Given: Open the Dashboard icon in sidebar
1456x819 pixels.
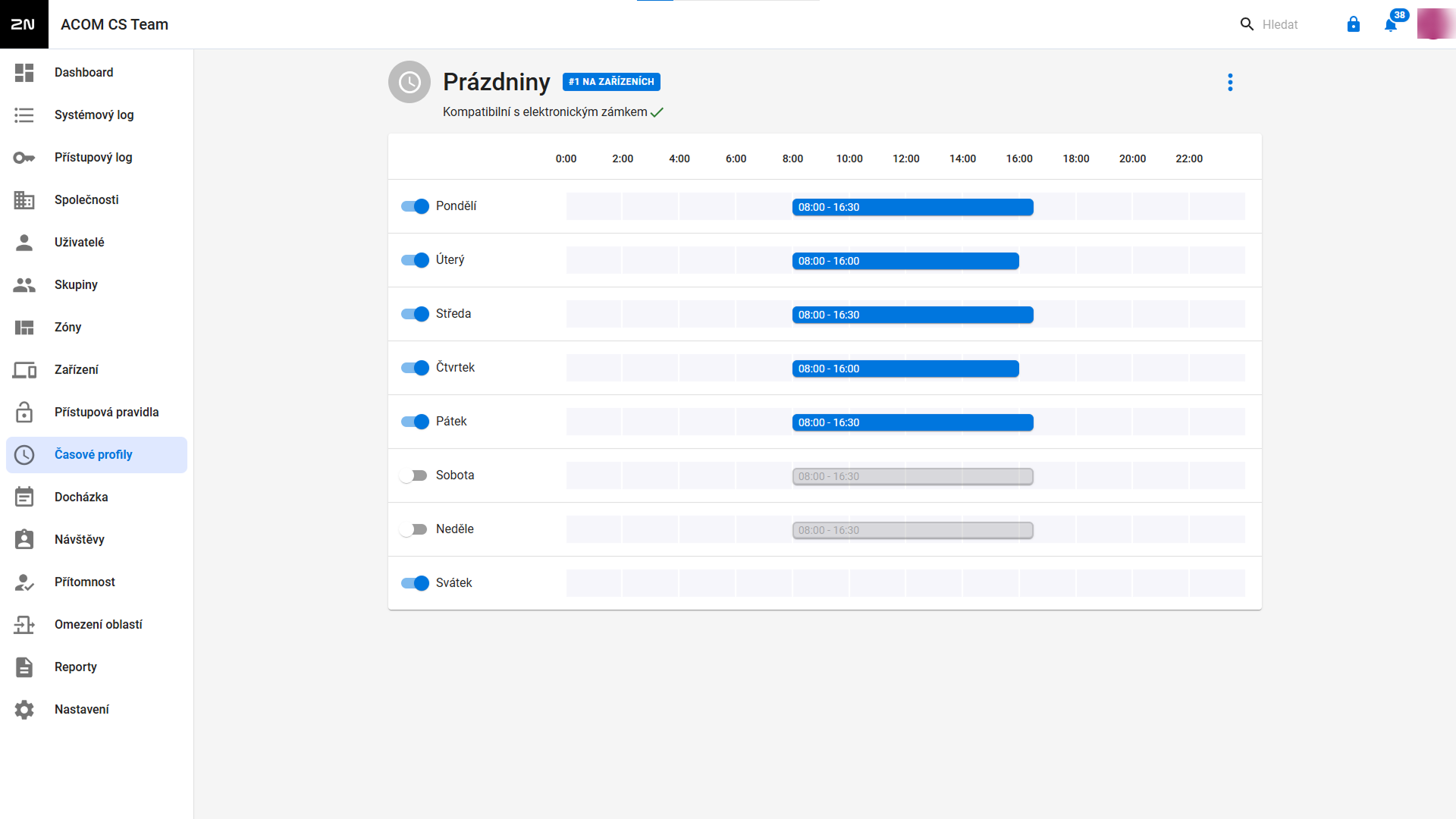Looking at the screenshot, I should 24,73.
